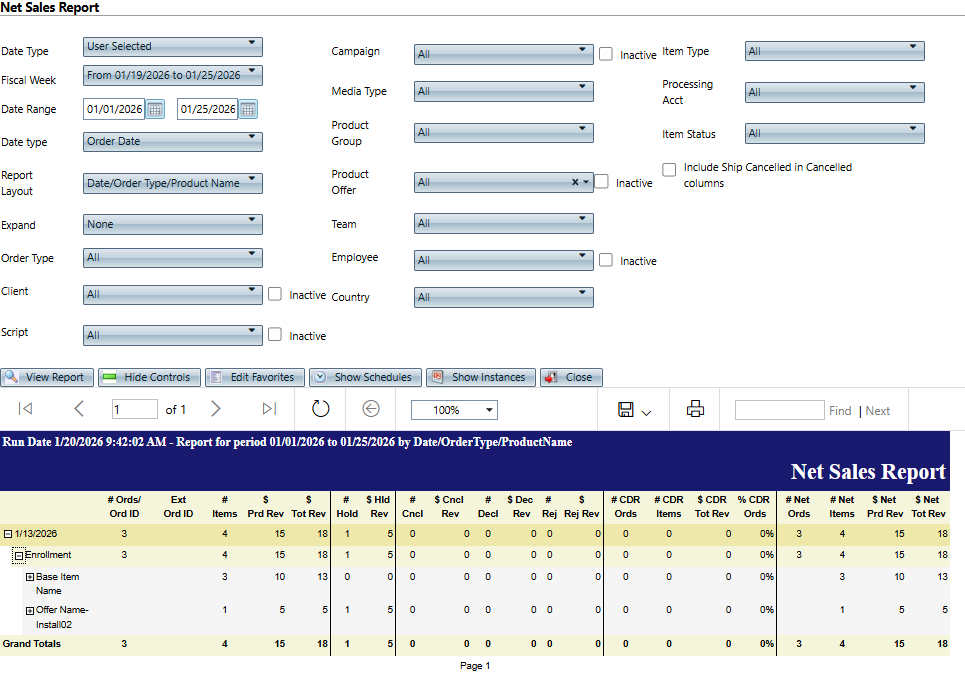Open Show Schedules
This screenshot has height=679, width=965.
pos(365,377)
